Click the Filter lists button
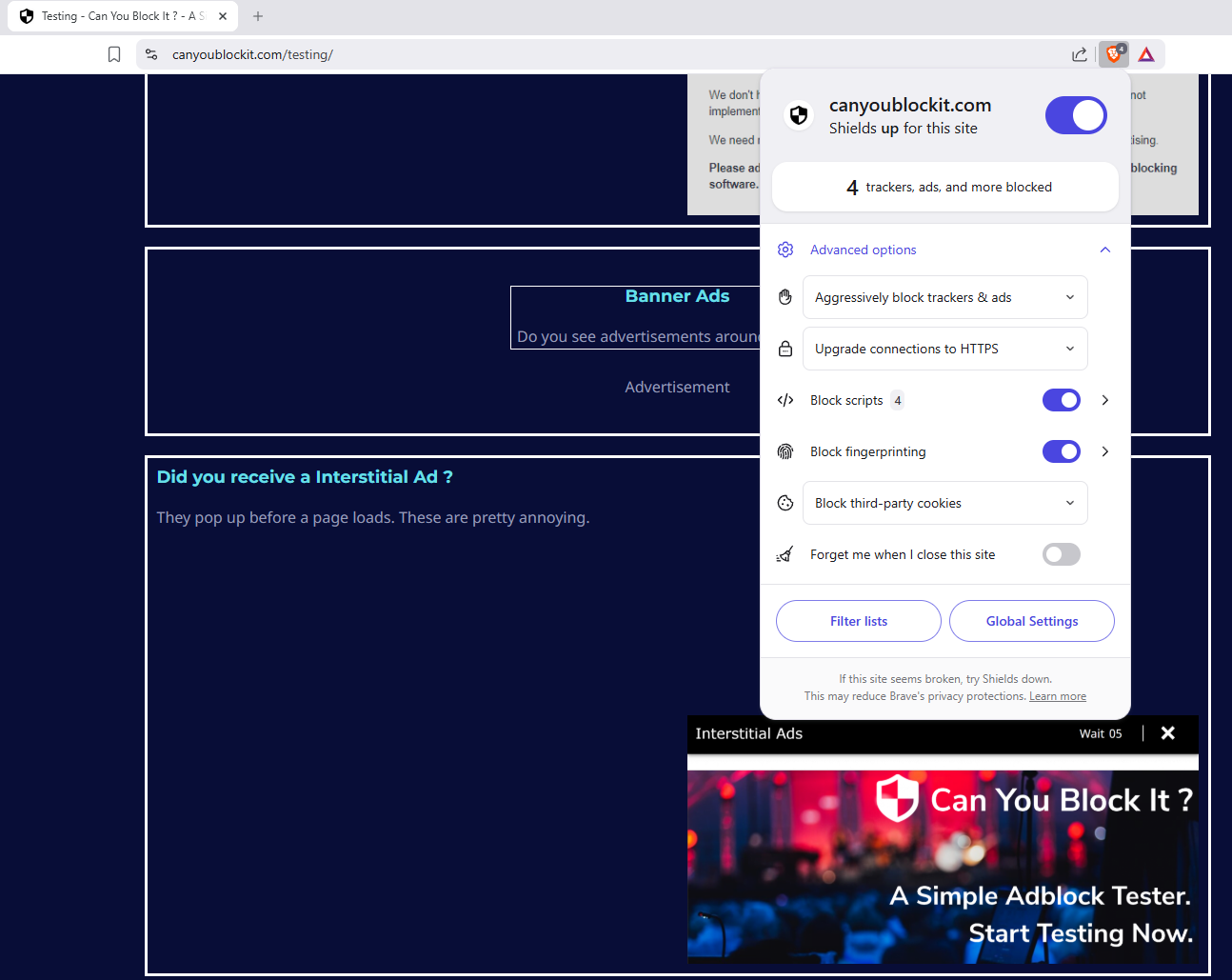Screen dimensions: 1232x980 (x=859, y=621)
